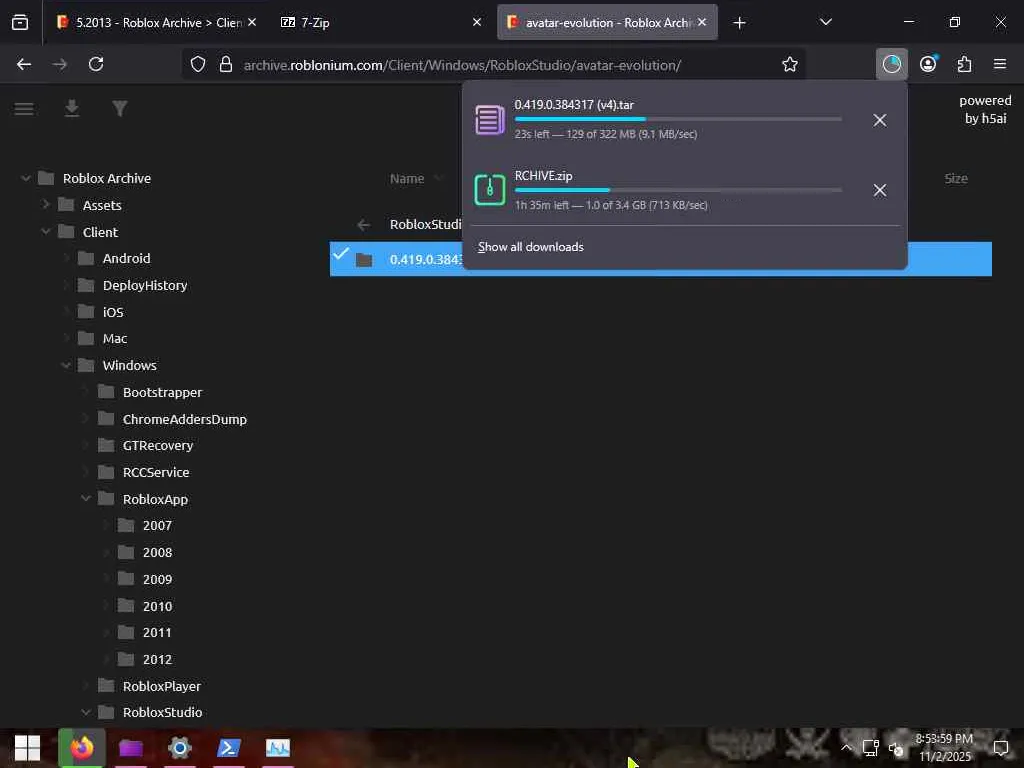Go back to previous page
Image resolution: width=1024 pixels, height=768 pixels.
[24, 64]
